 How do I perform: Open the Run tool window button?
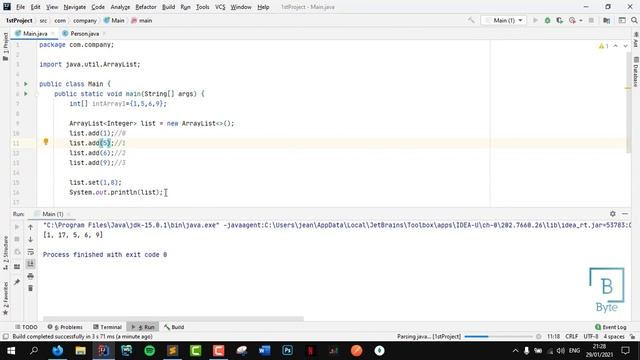[143, 327]
